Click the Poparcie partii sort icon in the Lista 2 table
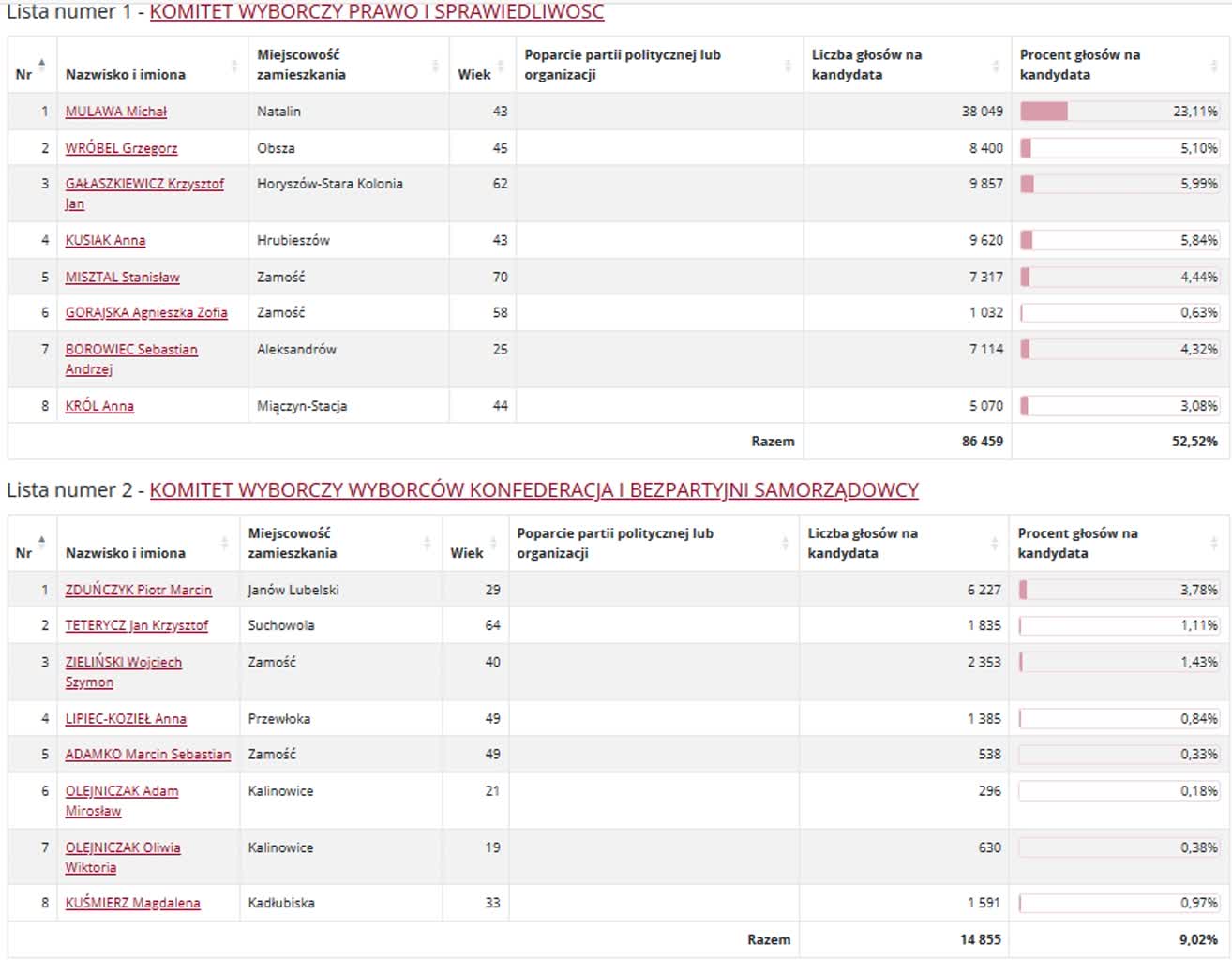 [786, 544]
